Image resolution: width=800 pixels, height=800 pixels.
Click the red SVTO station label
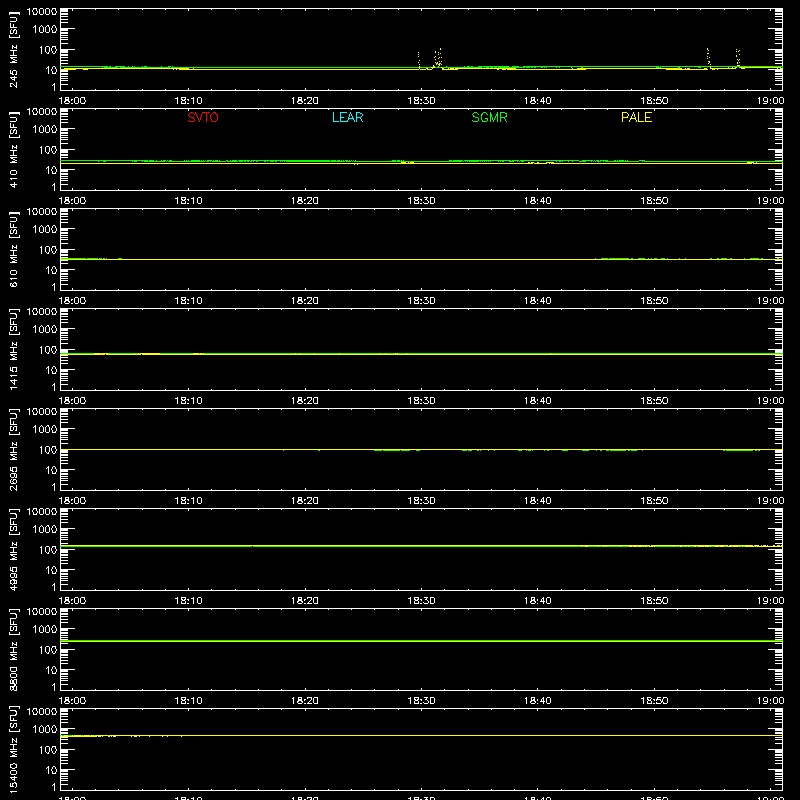pyautogui.click(x=203, y=117)
